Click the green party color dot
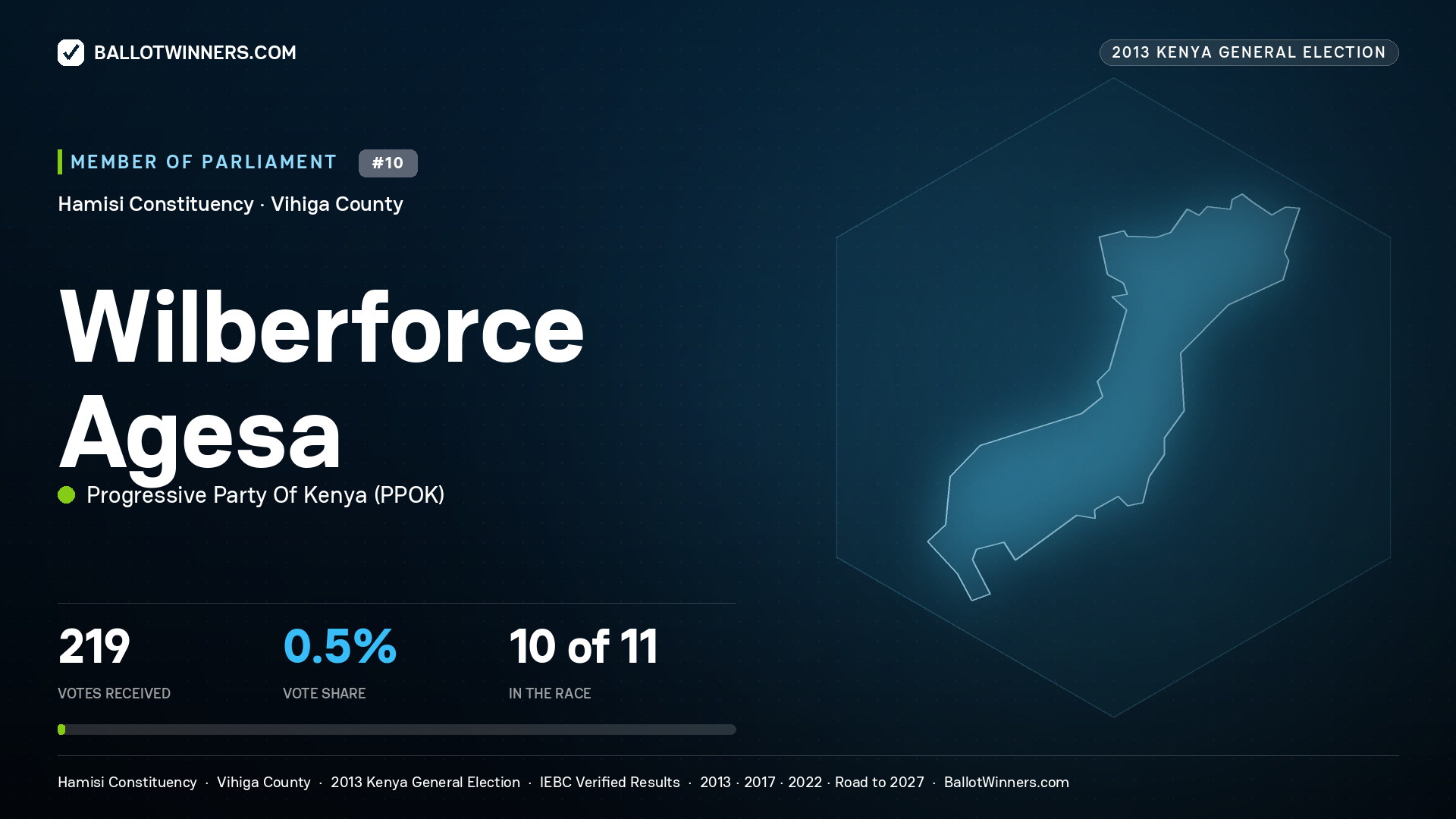 67,495
